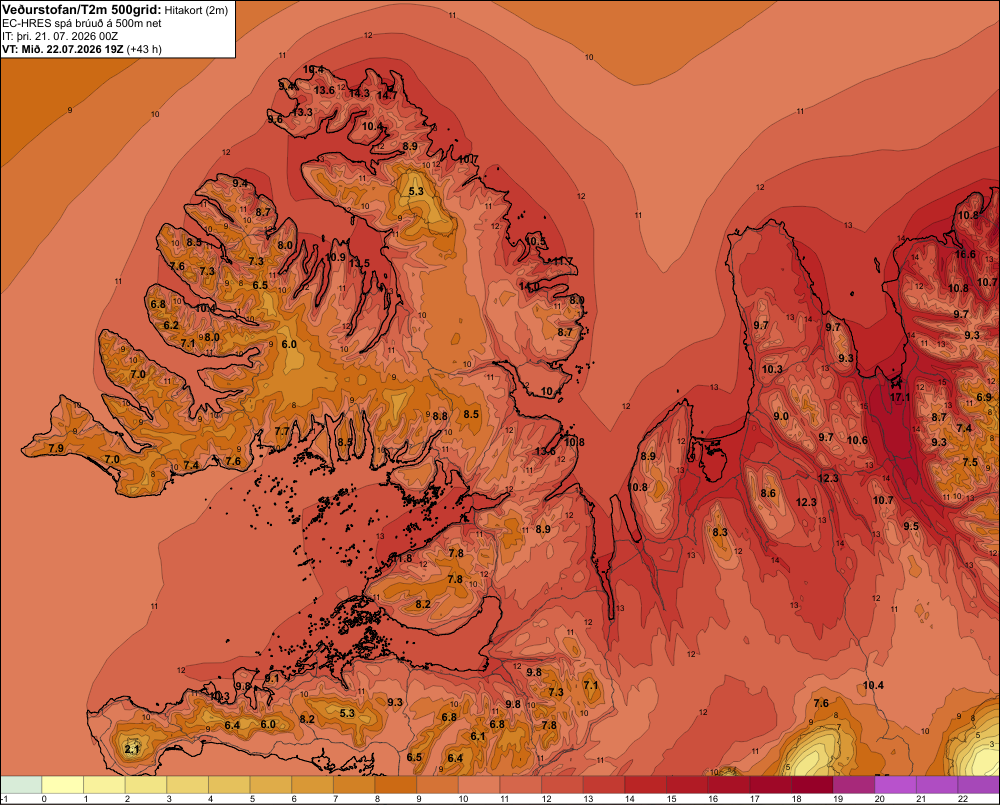The height and width of the screenshot is (805, 1000).
Task: Click the forecast offset "(+43 h)"
Action: pos(144,49)
